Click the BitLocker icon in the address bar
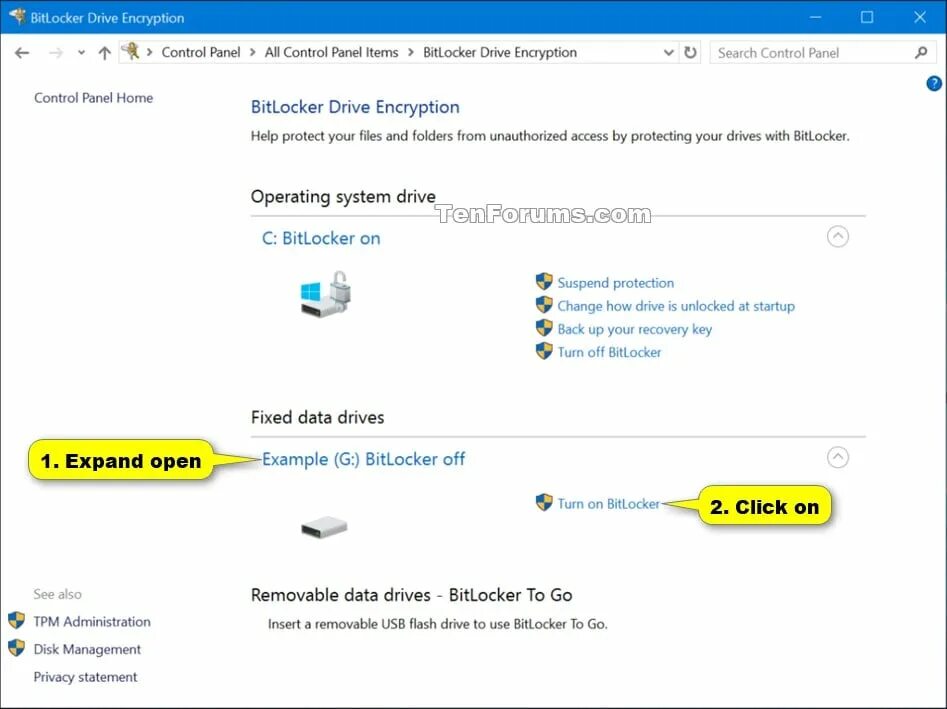Viewport: 947px width, 709px height. click(131, 52)
